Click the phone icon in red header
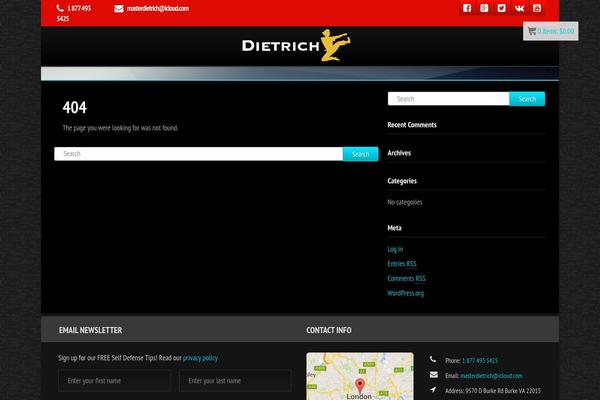This screenshot has width=600, height=400. tap(60, 8)
